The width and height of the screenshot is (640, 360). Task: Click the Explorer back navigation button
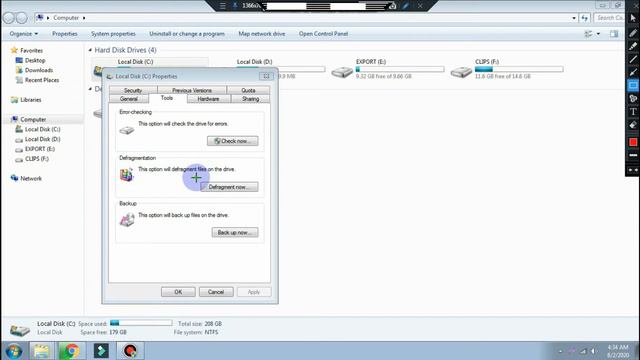9,18
